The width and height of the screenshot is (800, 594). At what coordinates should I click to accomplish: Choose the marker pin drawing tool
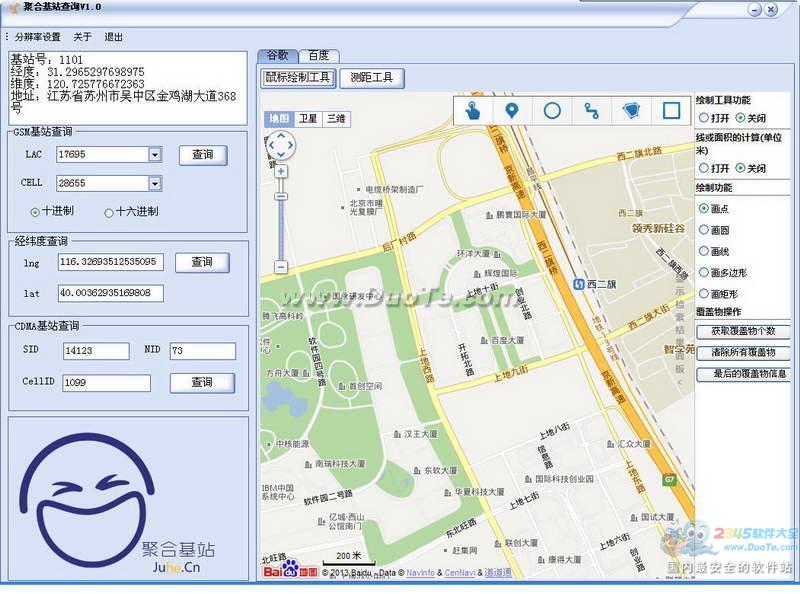pos(512,110)
